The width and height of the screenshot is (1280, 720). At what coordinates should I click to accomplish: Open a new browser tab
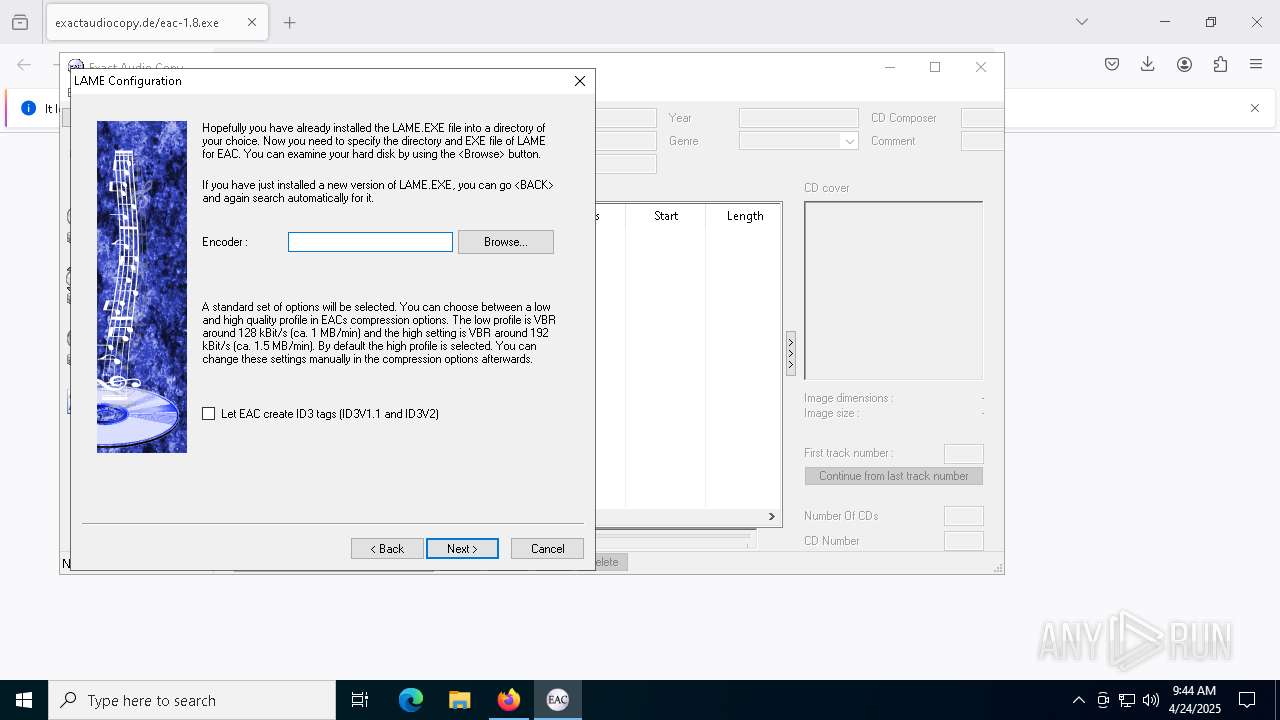(290, 22)
